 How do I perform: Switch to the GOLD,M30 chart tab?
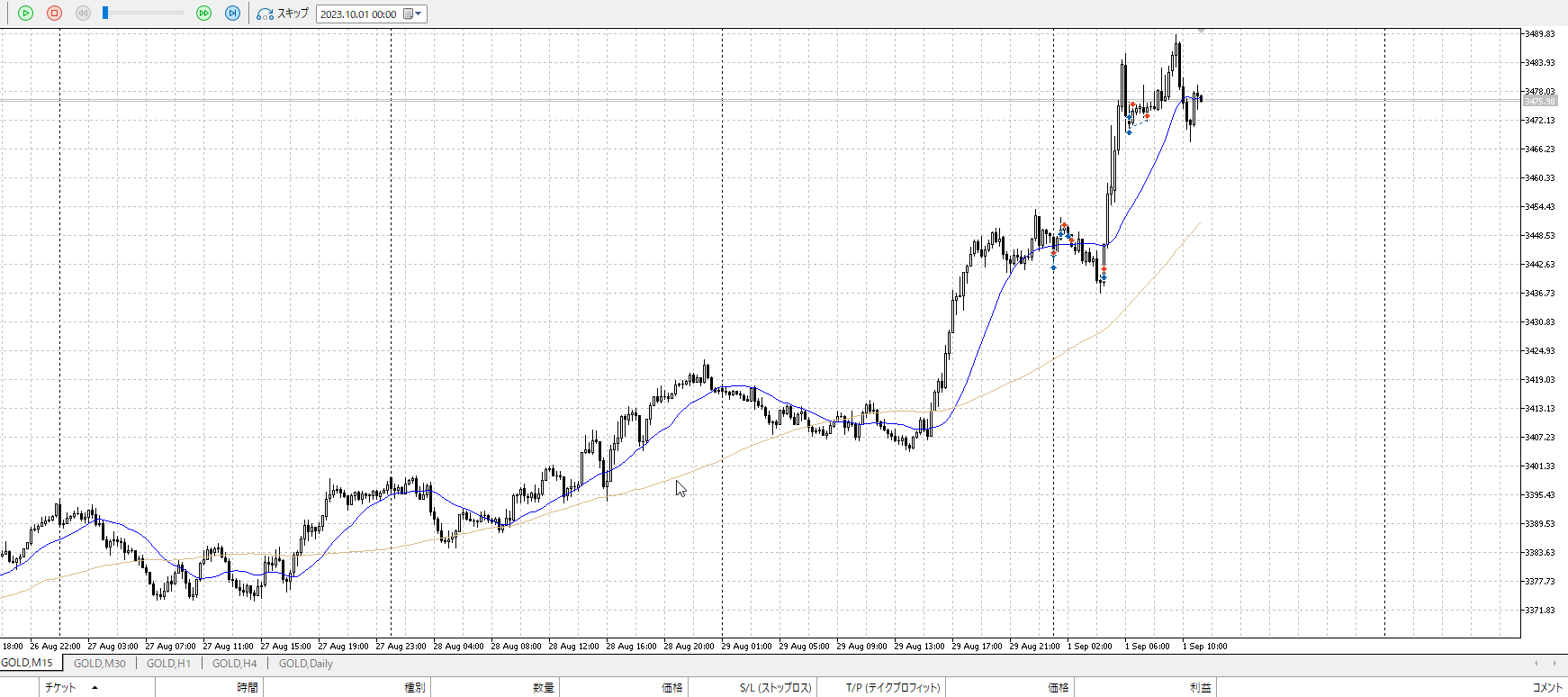click(x=99, y=664)
